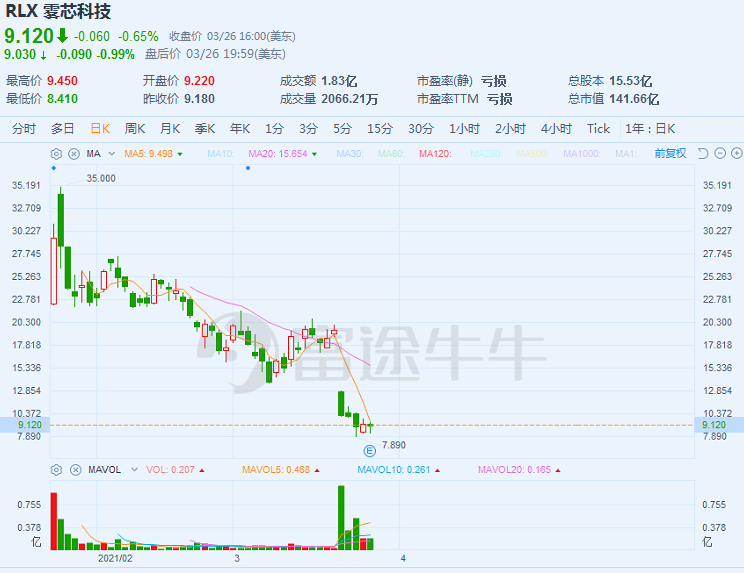
Task: Switch to 分时 intraday tab
Action: [x=24, y=129]
